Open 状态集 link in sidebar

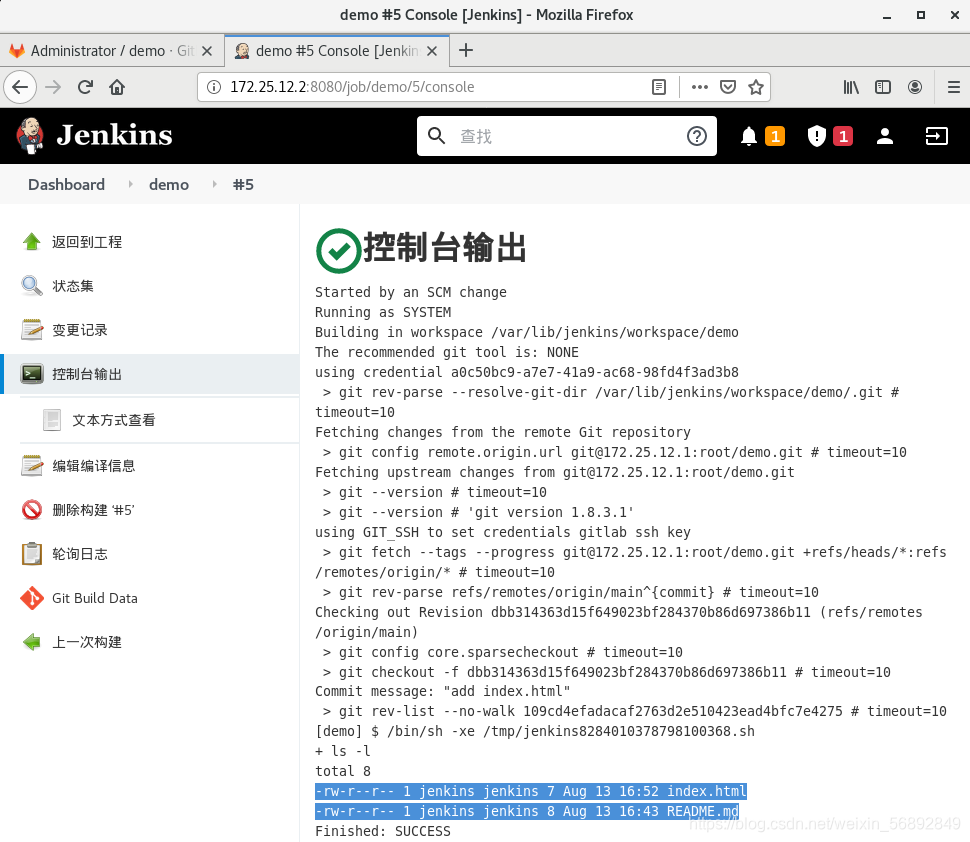point(73,286)
